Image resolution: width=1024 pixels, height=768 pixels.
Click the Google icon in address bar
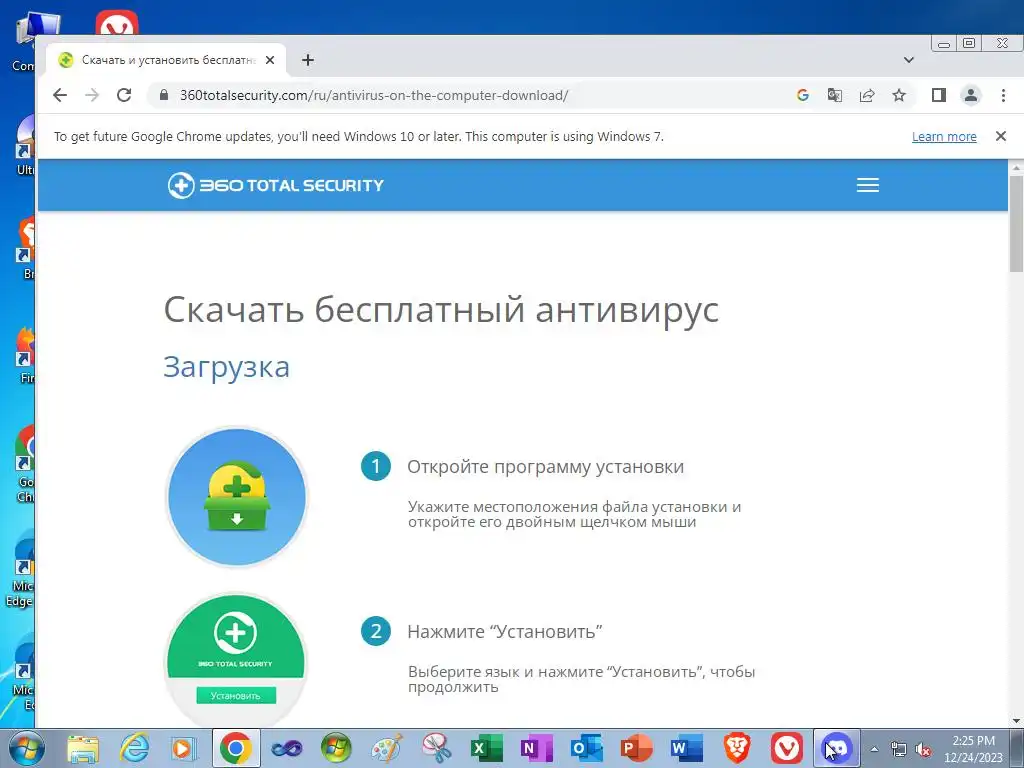[x=803, y=95]
